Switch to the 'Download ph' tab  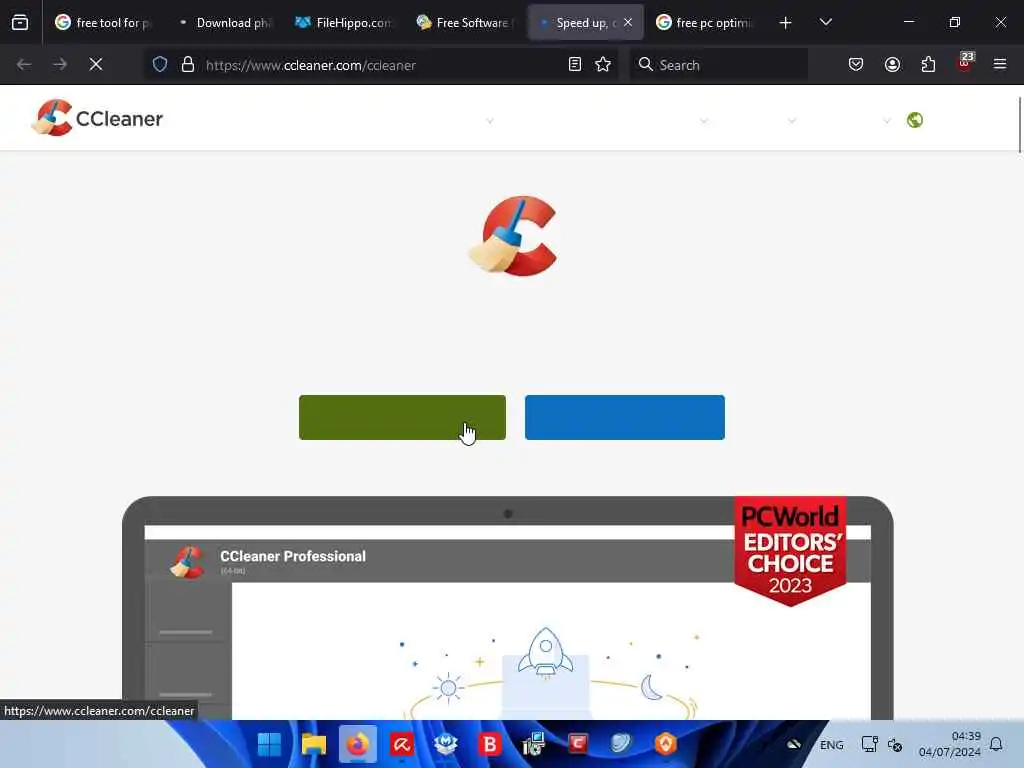[226, 22]
